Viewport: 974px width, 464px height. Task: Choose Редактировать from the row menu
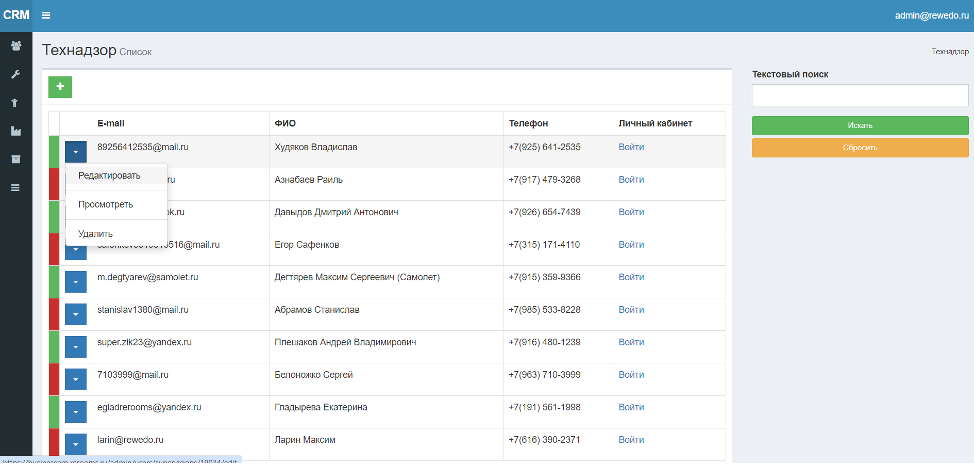[116, 175]
